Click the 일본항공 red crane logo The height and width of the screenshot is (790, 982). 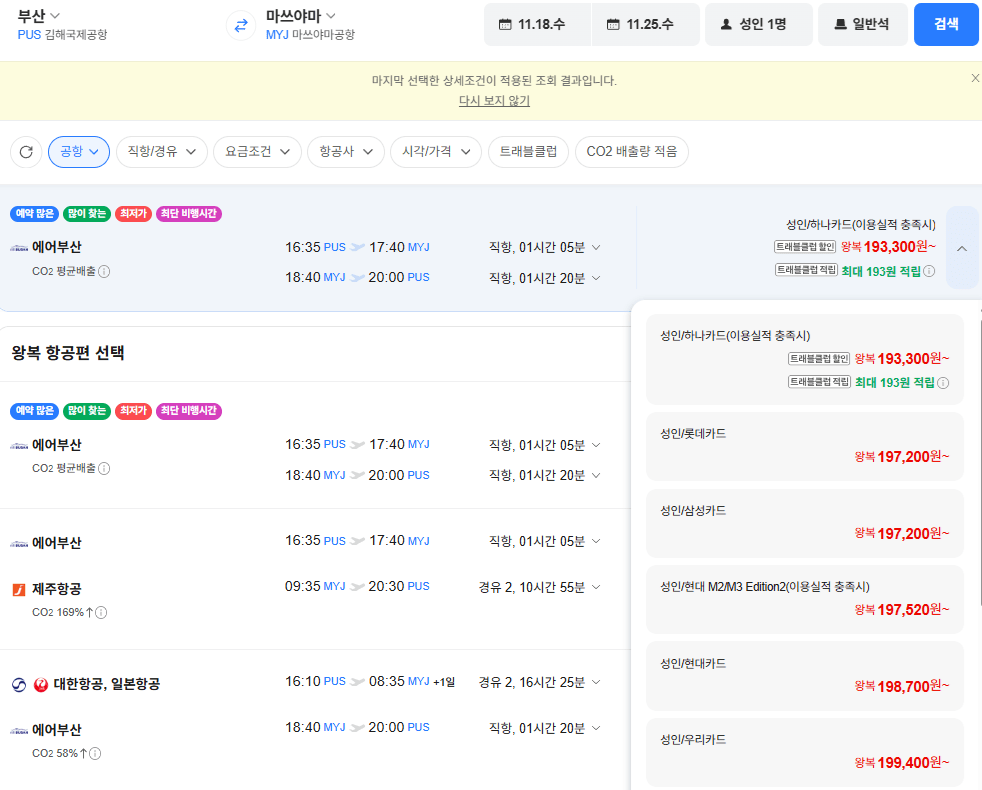(x=41, y=685)
